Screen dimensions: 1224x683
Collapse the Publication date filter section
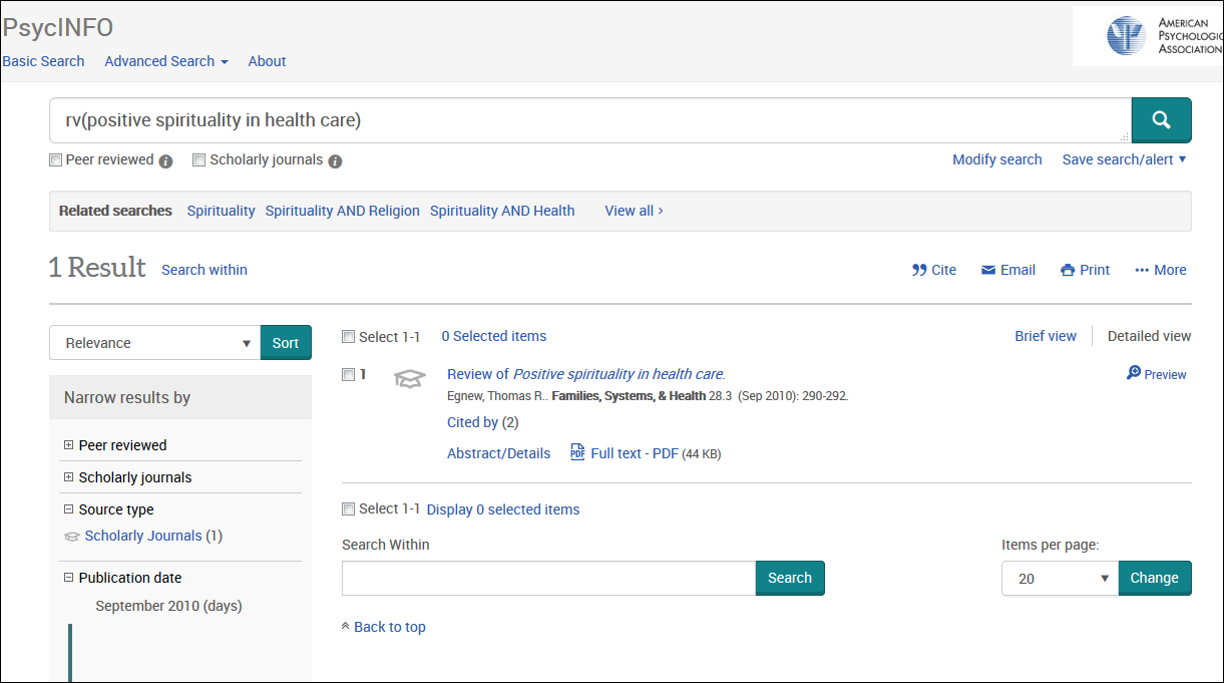(x=69, y=577)
